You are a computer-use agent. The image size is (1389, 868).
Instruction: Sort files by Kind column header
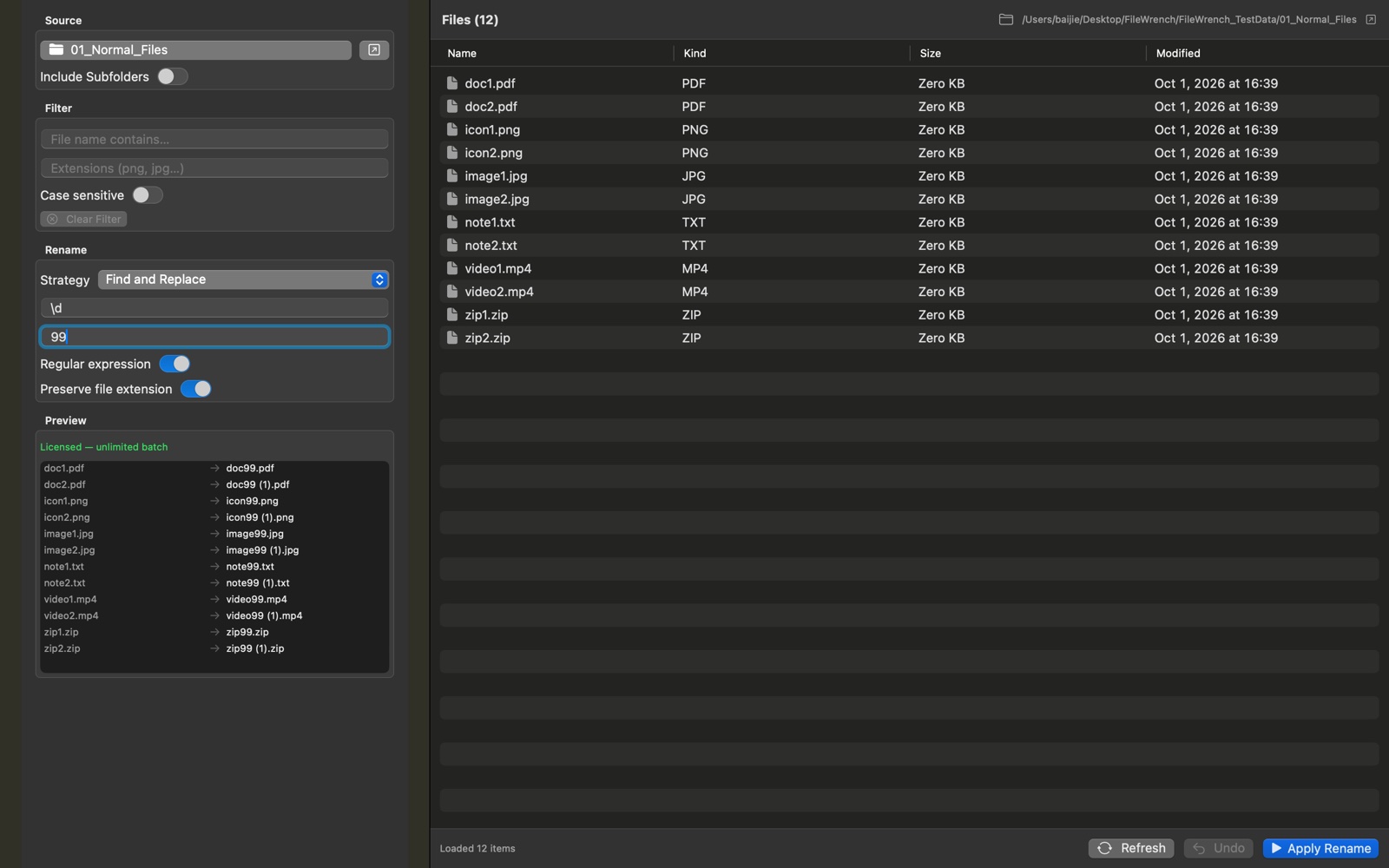coord(694,53)
